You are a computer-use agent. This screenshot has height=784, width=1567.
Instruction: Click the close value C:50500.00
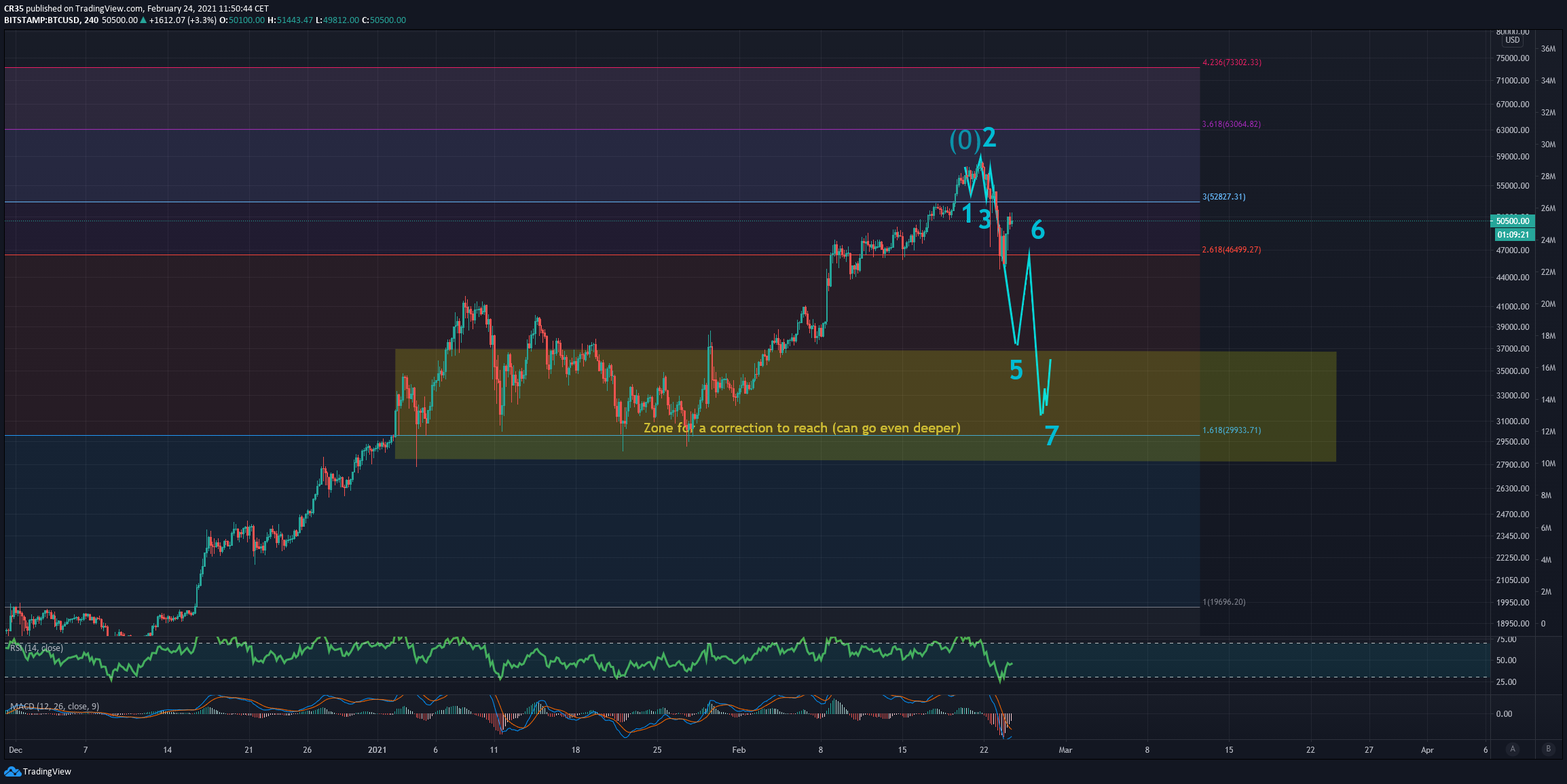[x=384, y=20]
